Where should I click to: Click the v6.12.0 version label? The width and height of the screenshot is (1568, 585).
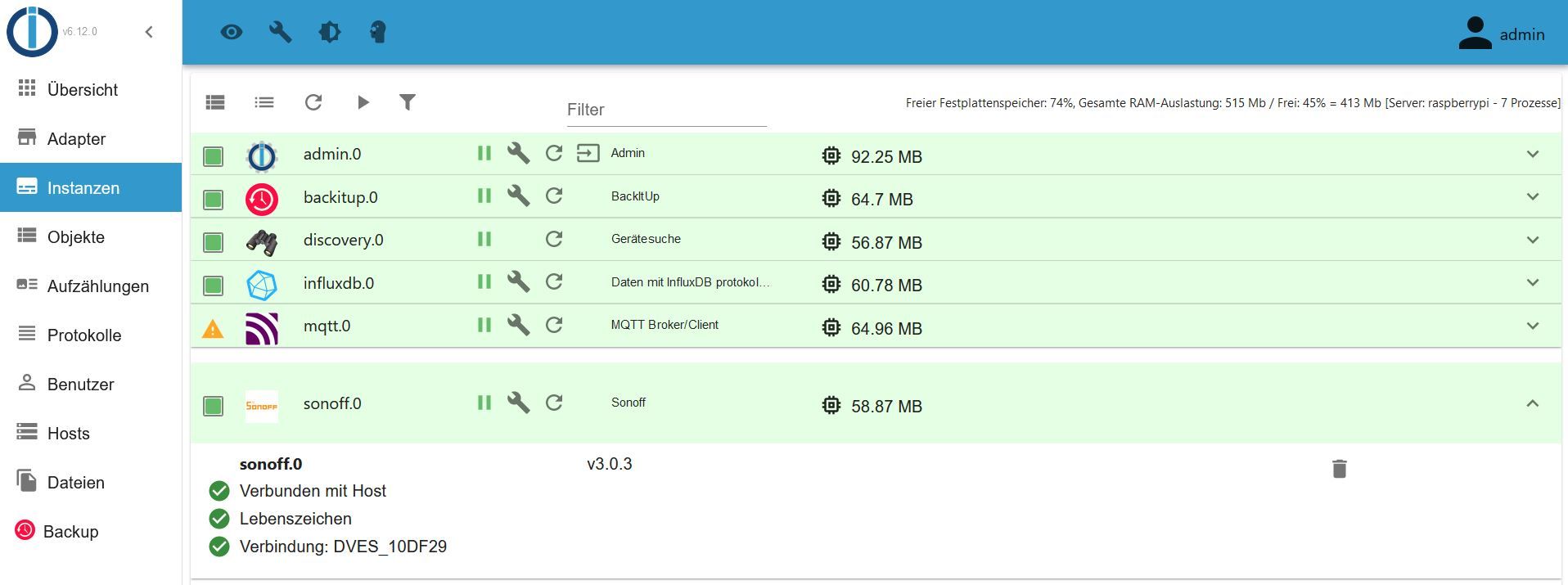[x=80, y=32]
